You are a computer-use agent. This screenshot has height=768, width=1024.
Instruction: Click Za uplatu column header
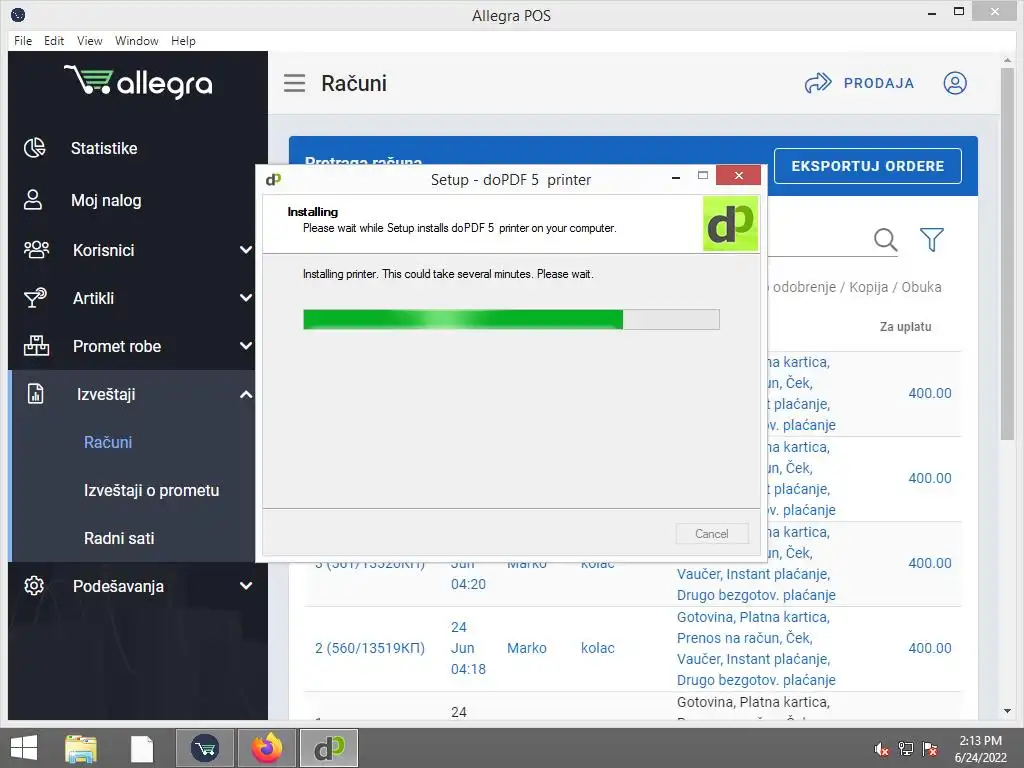[x=905, y=327]
